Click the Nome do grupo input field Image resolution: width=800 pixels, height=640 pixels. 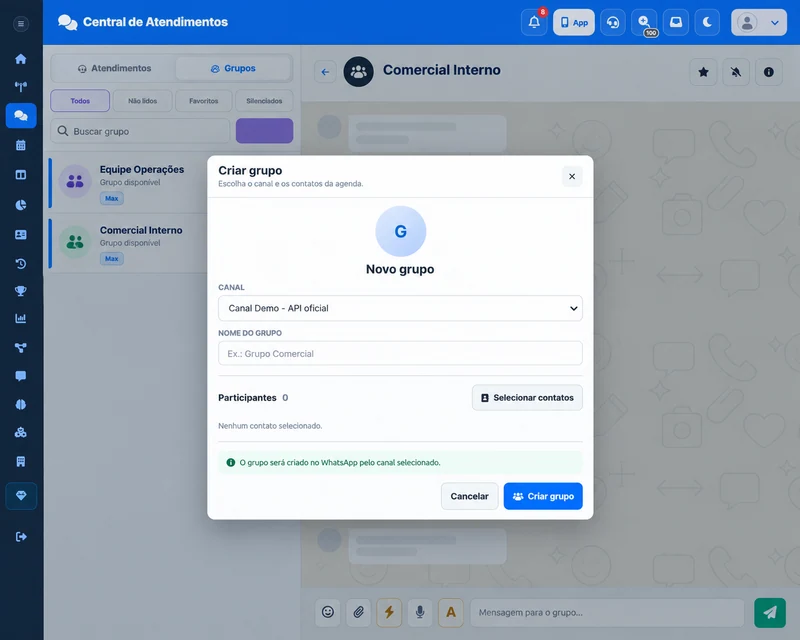point(400,353)
